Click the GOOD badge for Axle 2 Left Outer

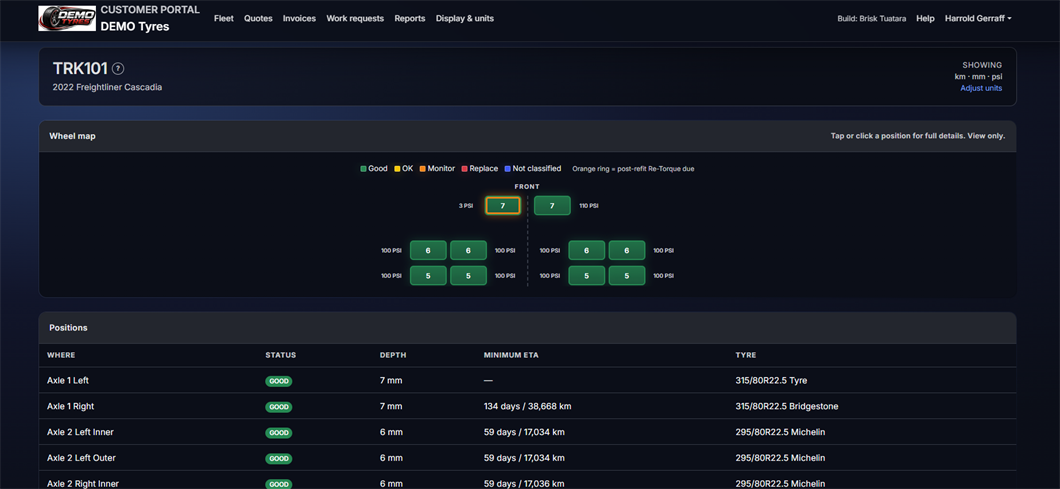(279, 459)
